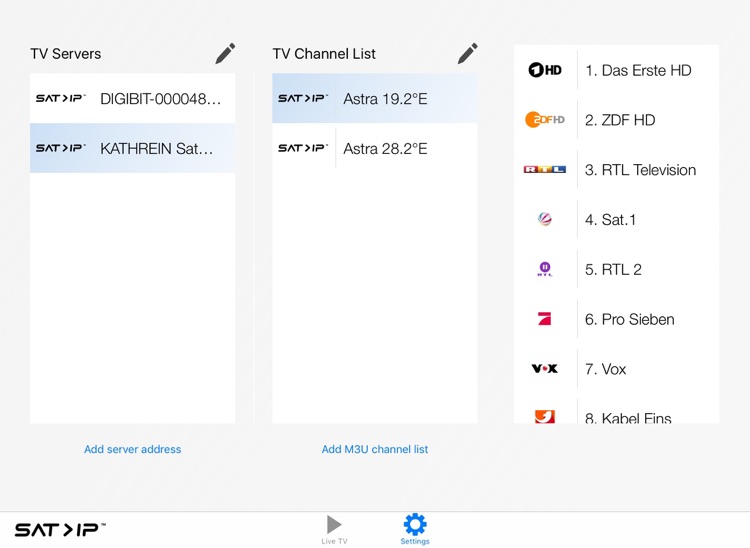Switch to the Live TV tab
The image size is (750, 548).
[x=334, y=530]
